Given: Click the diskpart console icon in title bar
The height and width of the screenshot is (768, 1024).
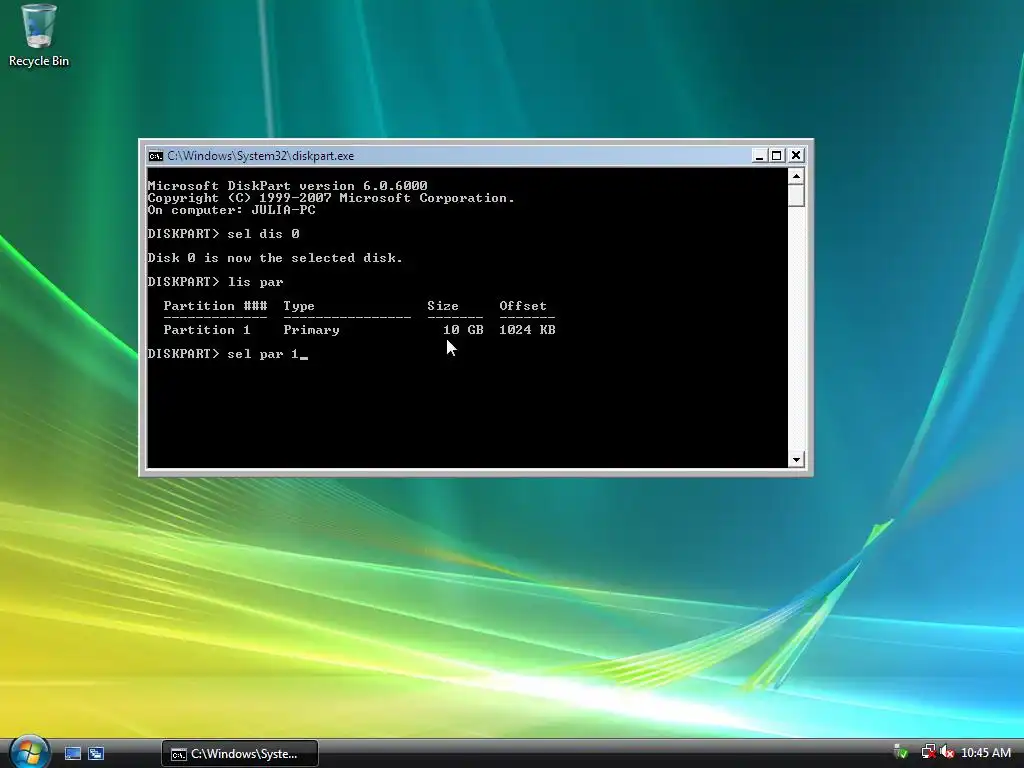Looking at the screenshot, I should (x=155, y=155).
